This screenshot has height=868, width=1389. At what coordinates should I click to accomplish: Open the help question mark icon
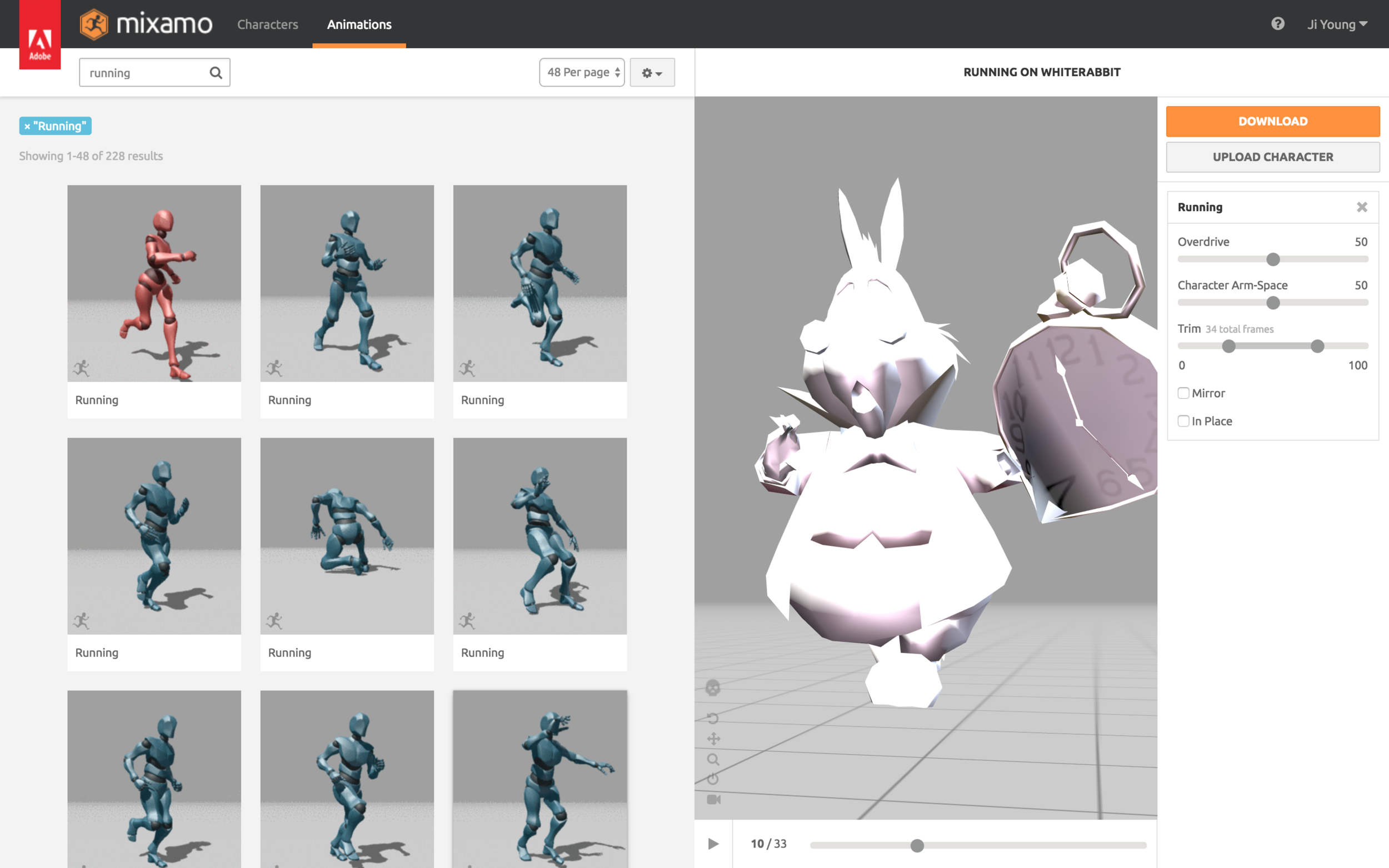click(1278, 23)
